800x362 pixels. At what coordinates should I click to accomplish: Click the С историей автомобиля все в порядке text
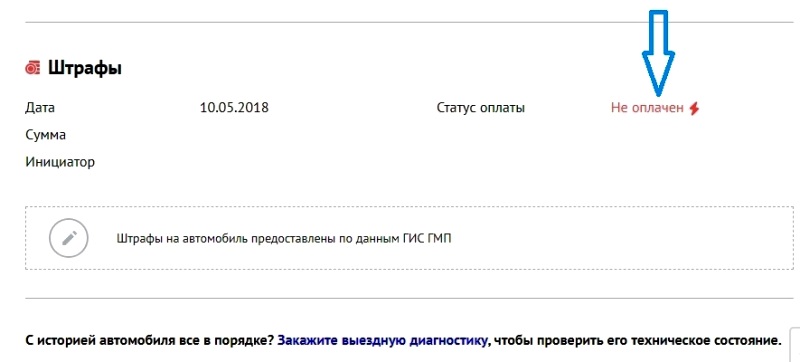click(x=150, y=340)
